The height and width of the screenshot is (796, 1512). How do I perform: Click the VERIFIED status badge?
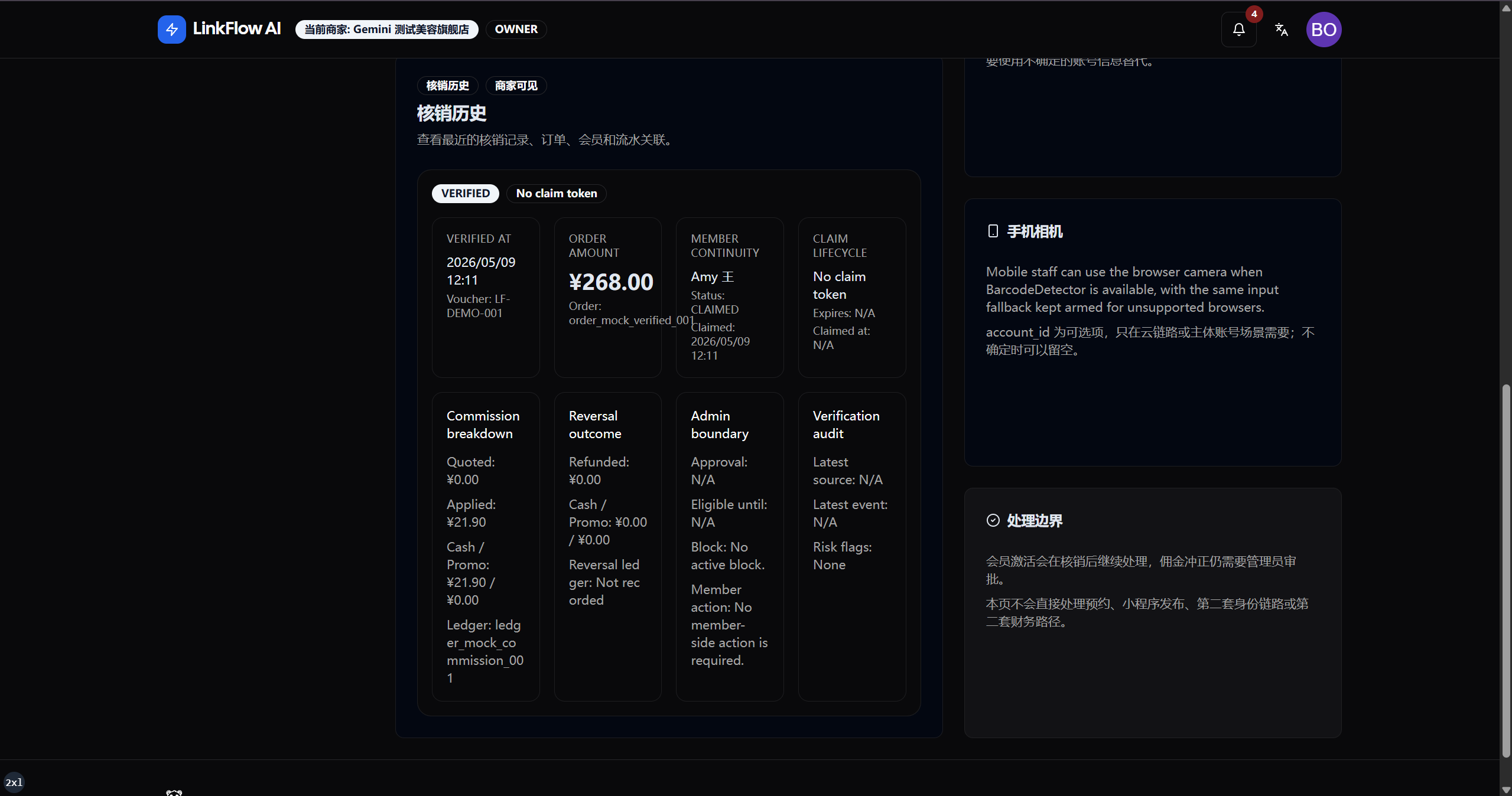tap(465, 194)
